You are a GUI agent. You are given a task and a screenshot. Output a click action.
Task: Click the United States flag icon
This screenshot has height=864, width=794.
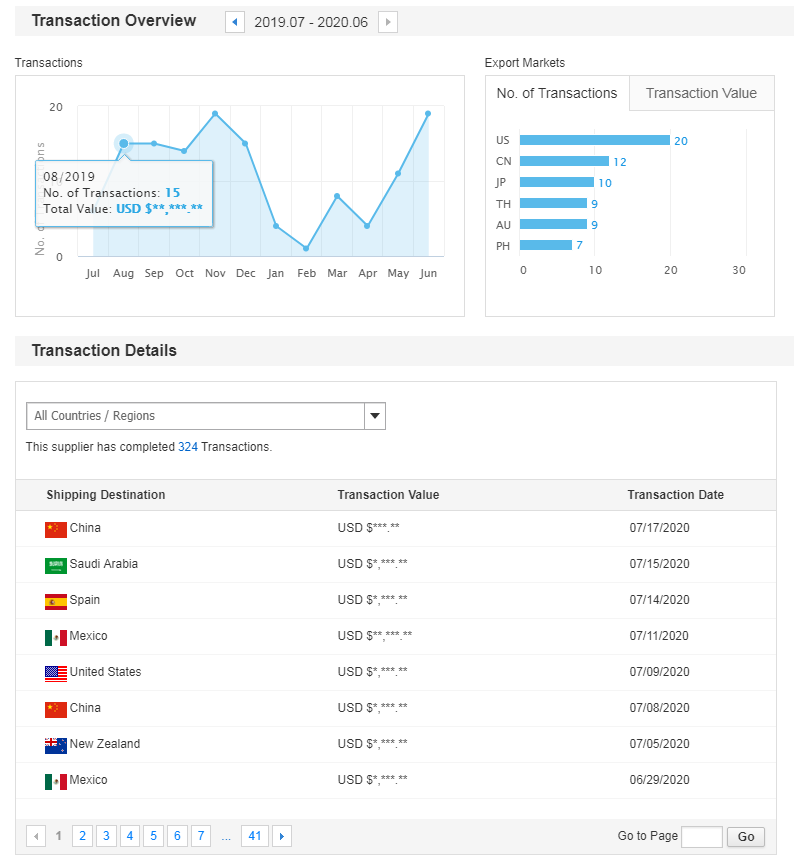click(x=56, y=673)
